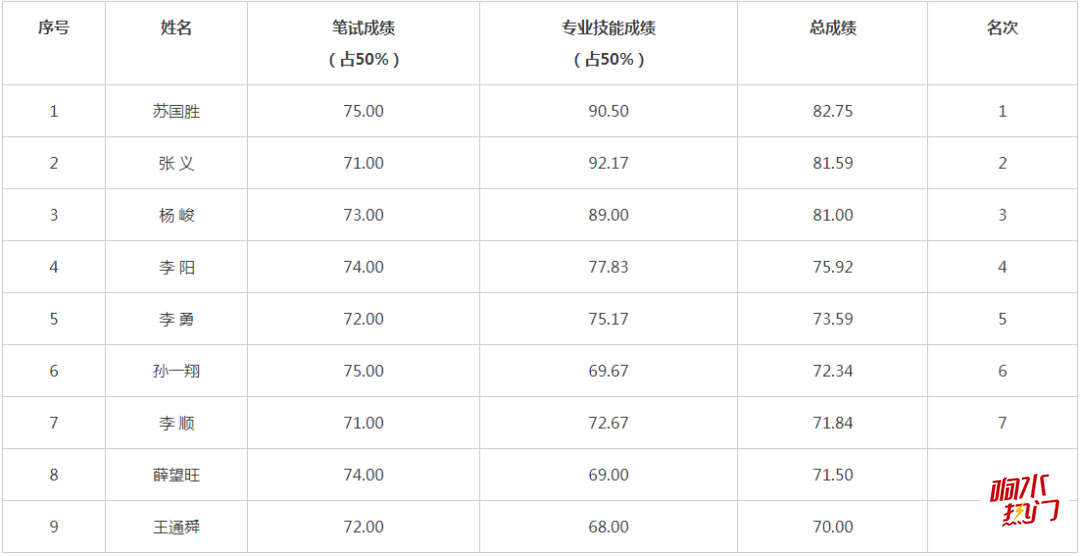Click total score 71.84 for 李顺
This screenshot has height=556, width=1080.
point(833,423)
